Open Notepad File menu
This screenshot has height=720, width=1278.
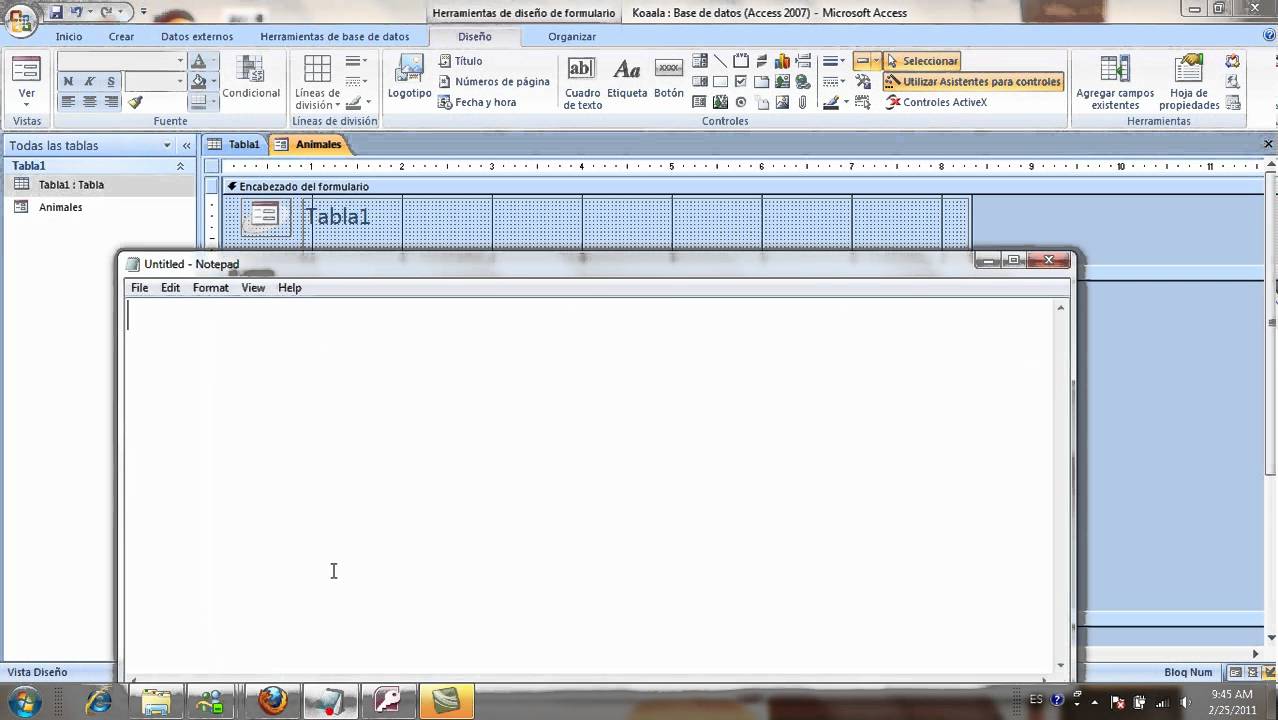point(140,288)
